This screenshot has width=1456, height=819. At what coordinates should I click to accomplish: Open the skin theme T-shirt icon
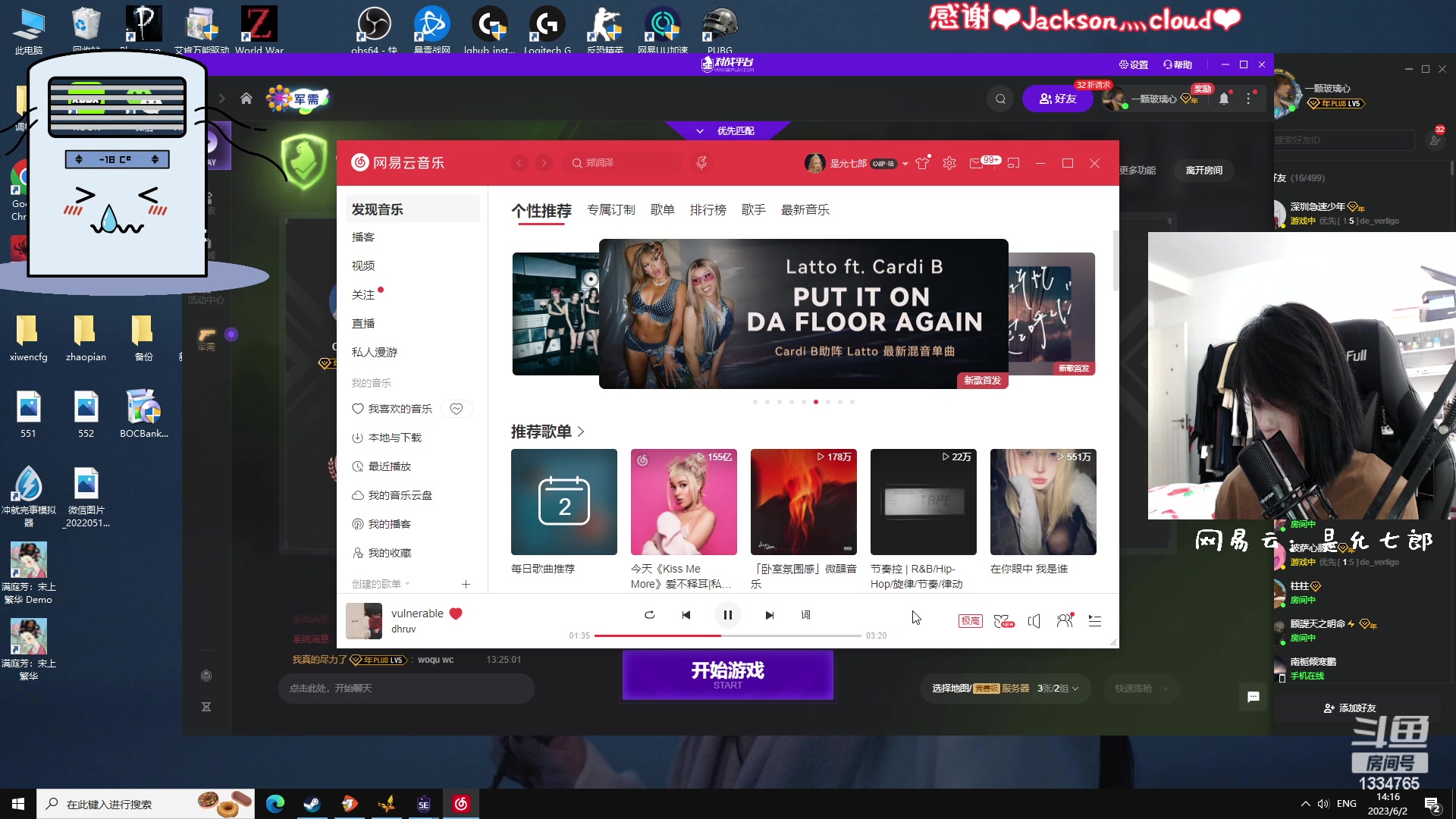(x=922, y=163)
